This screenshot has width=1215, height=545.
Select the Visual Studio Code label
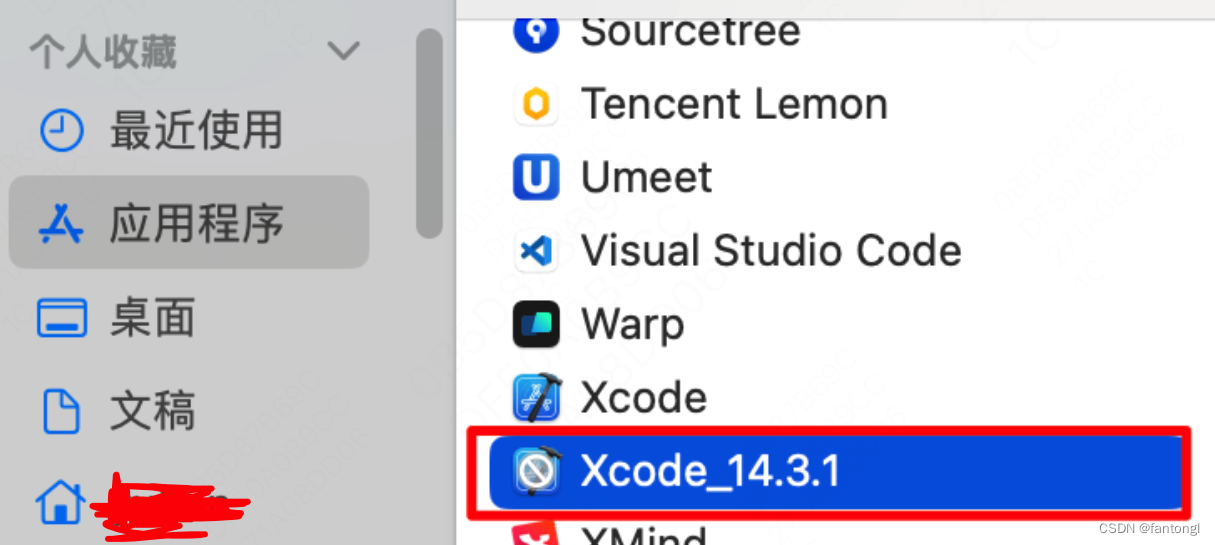771,251
